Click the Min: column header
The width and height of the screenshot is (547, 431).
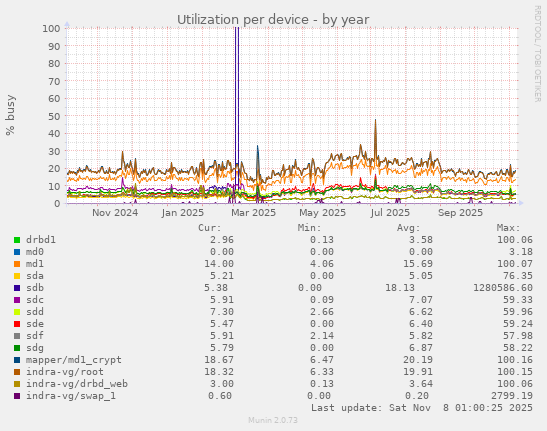(309, 228)
